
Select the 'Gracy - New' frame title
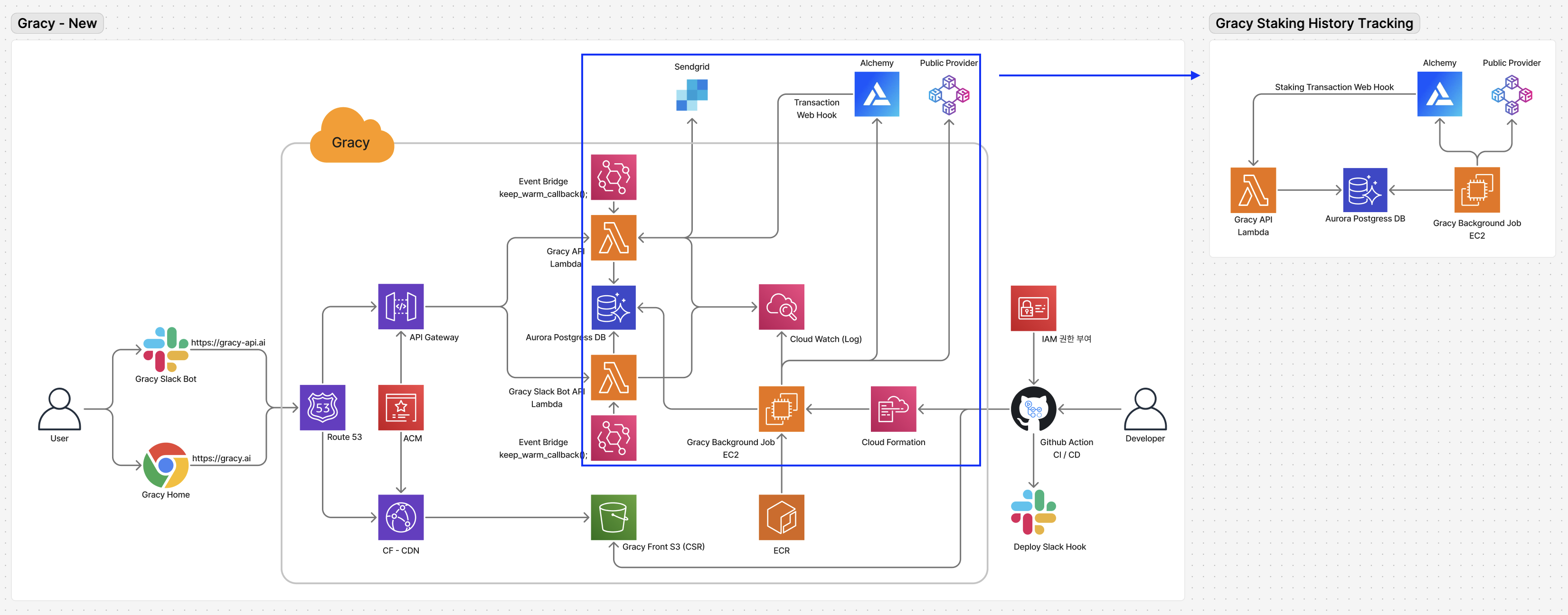57,23
